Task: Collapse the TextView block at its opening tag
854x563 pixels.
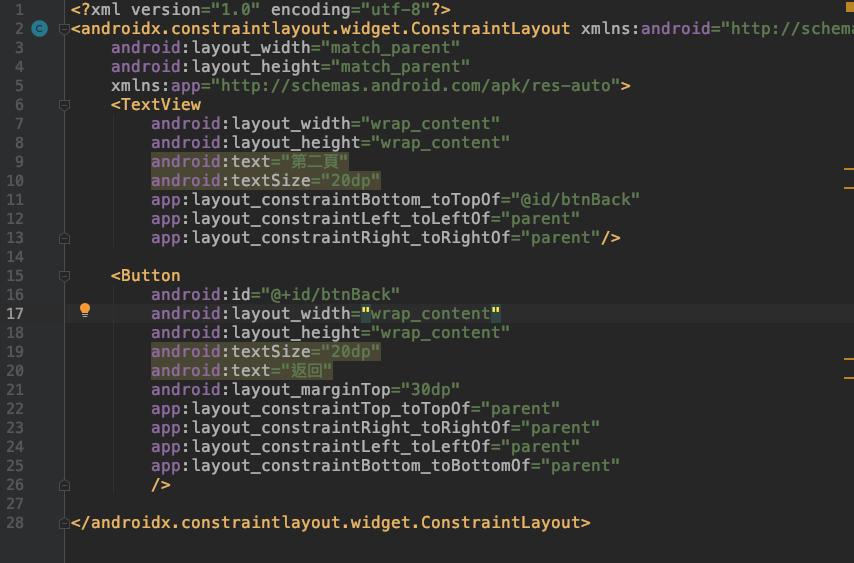Action: tap(64, 104)
